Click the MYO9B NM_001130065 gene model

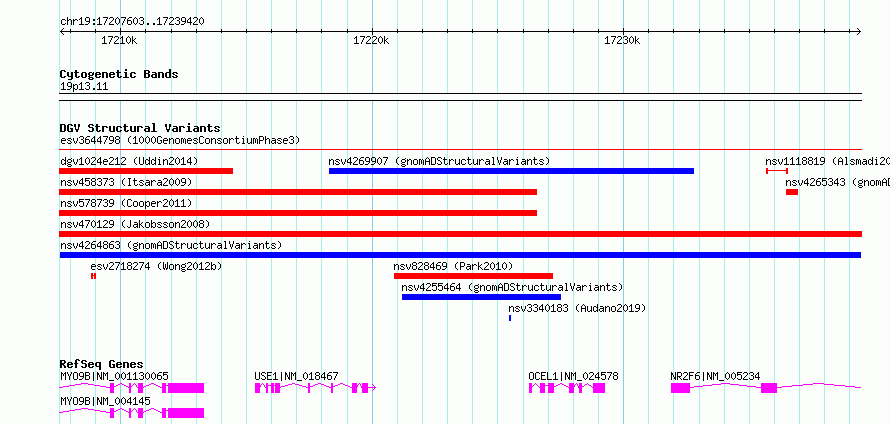[132, 388]
